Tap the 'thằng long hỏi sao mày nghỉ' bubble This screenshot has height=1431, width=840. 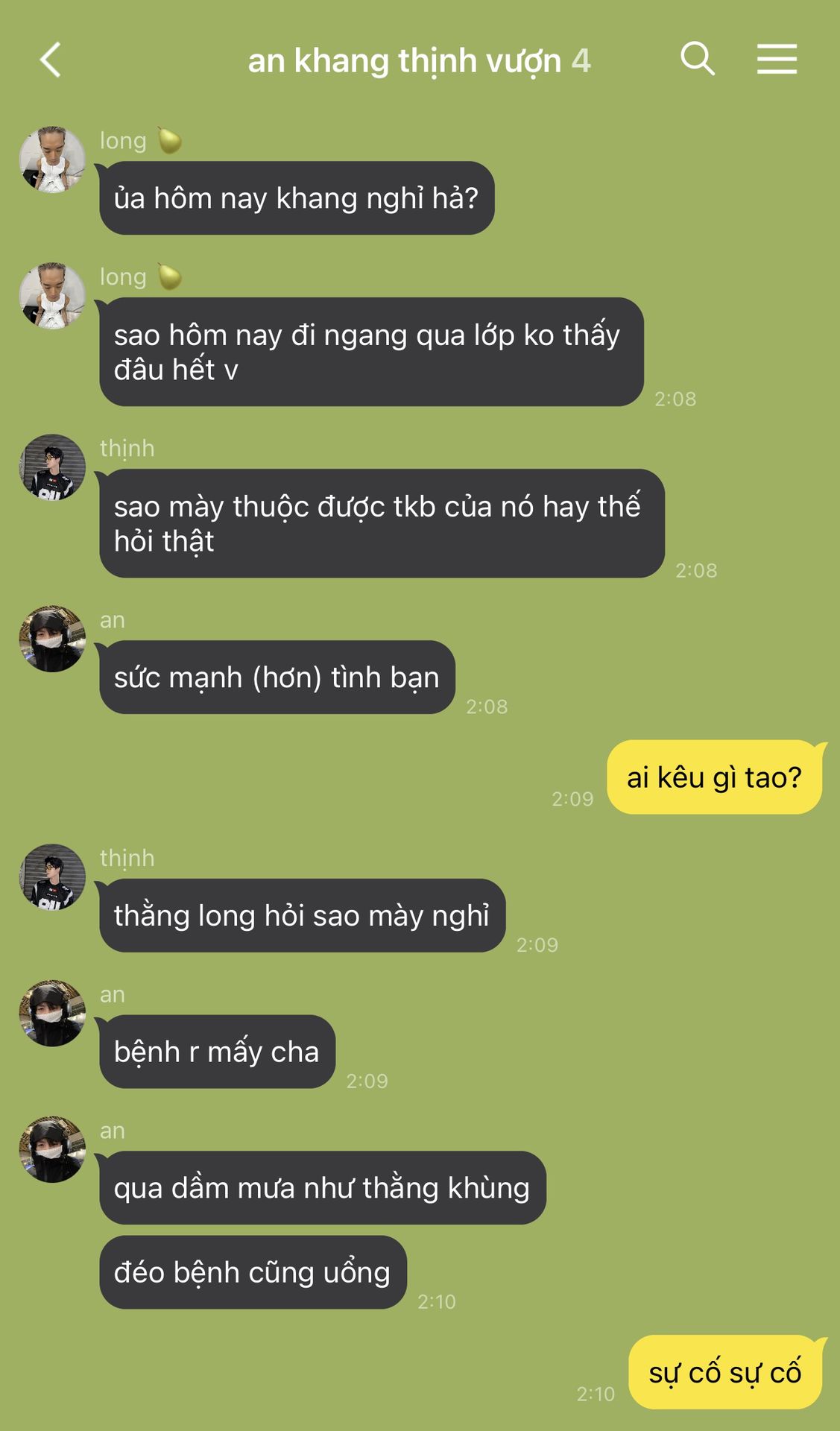click(302, 915)
